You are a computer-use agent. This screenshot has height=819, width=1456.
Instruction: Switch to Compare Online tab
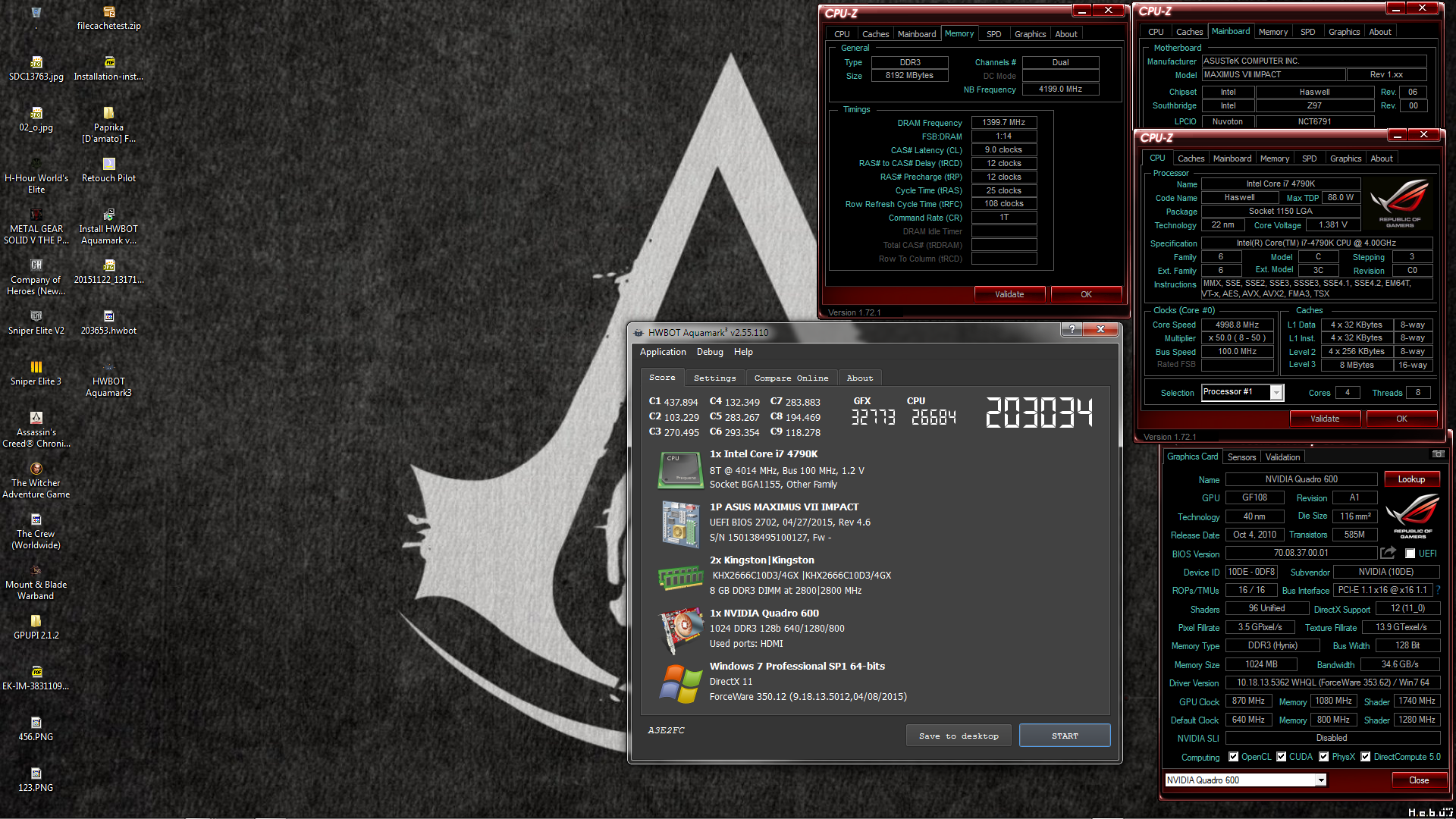[x=791, y=378]
